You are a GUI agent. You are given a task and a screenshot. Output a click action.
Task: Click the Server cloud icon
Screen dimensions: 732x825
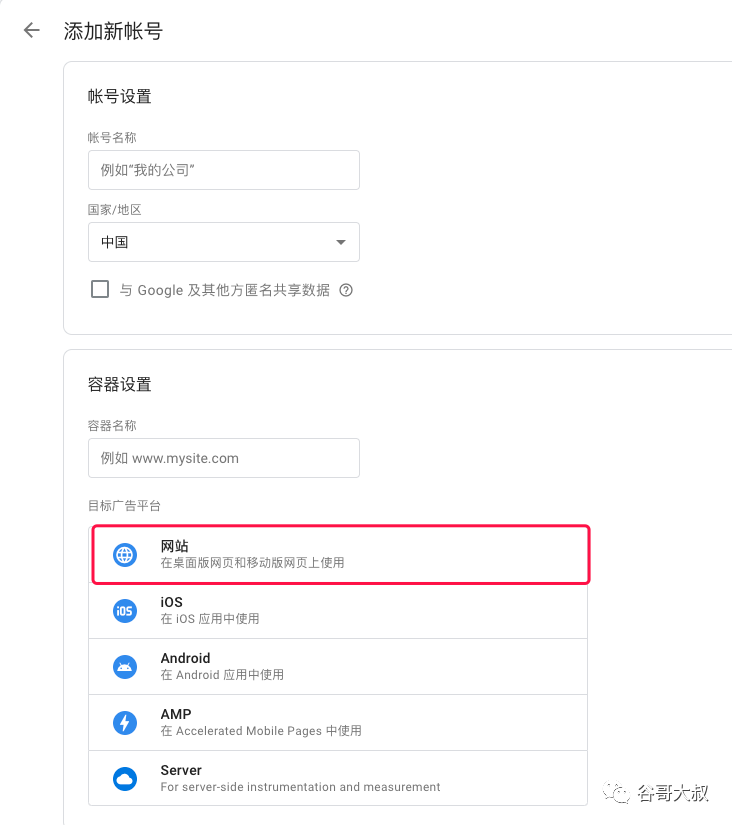(125, 779)
